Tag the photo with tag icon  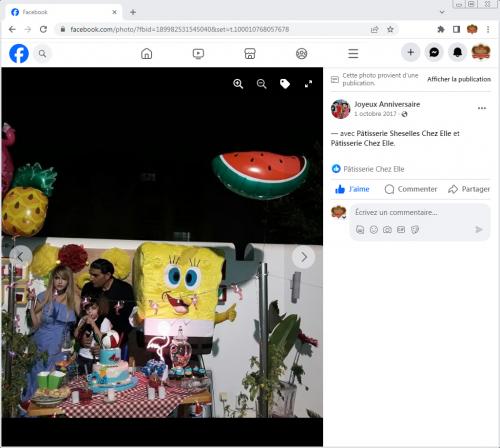pyautogui.click(x=285, y=84)
